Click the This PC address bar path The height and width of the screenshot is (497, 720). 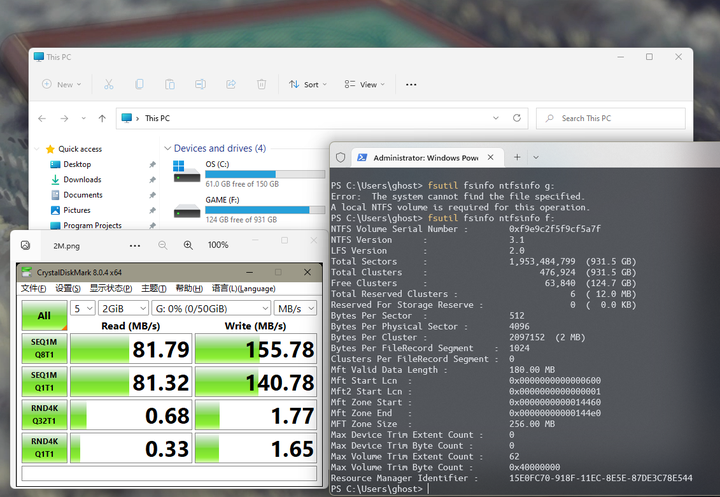[158, 119]
